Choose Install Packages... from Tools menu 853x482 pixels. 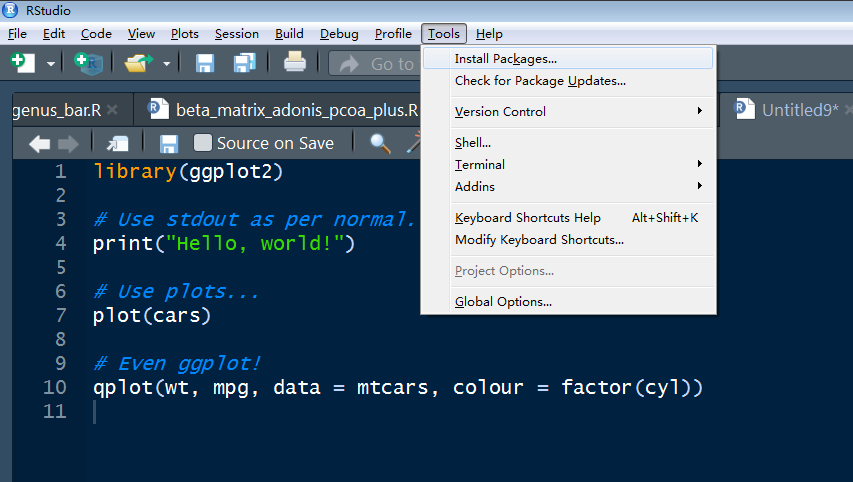(567, 58)
